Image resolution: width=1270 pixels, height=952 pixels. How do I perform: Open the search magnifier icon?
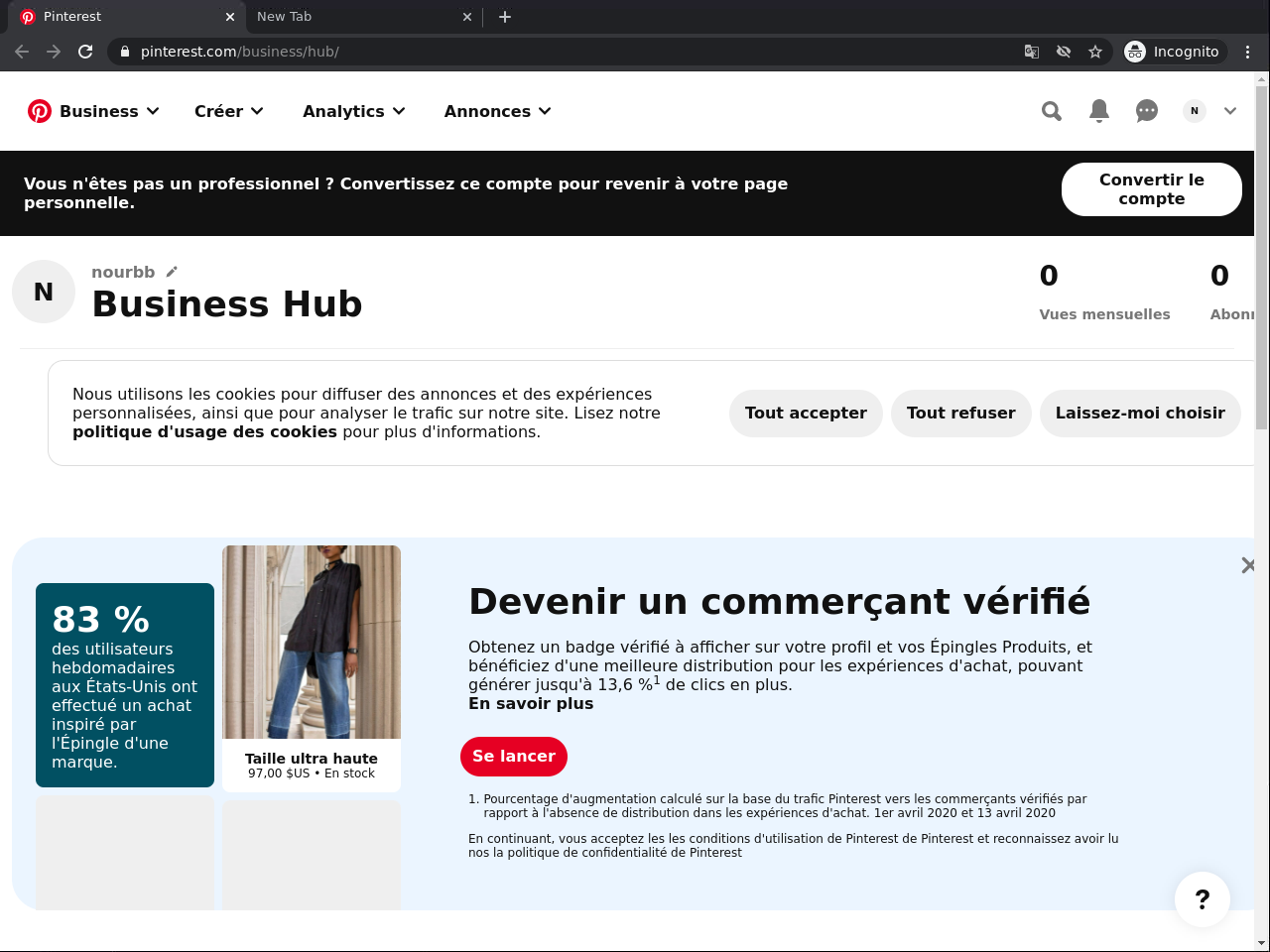(1052, 111)
